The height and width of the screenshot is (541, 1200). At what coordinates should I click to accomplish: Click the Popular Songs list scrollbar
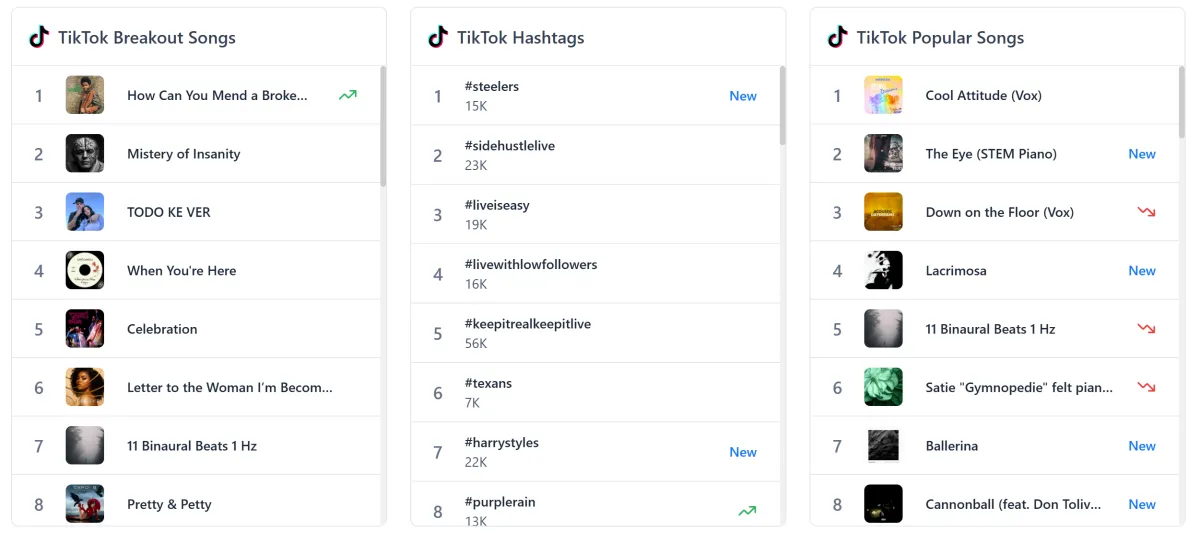1181,106
